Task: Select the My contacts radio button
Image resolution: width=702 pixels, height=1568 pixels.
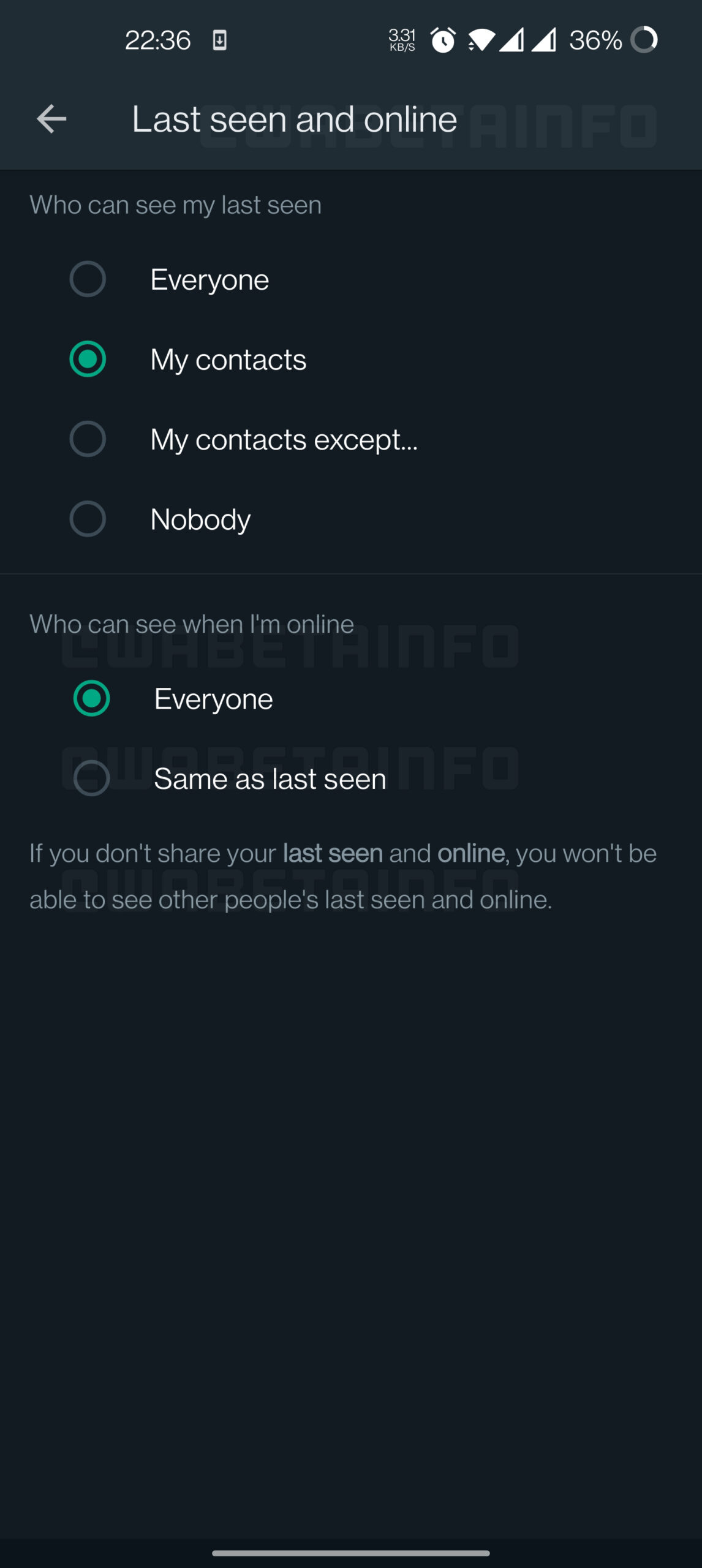Action: [88, 359]
